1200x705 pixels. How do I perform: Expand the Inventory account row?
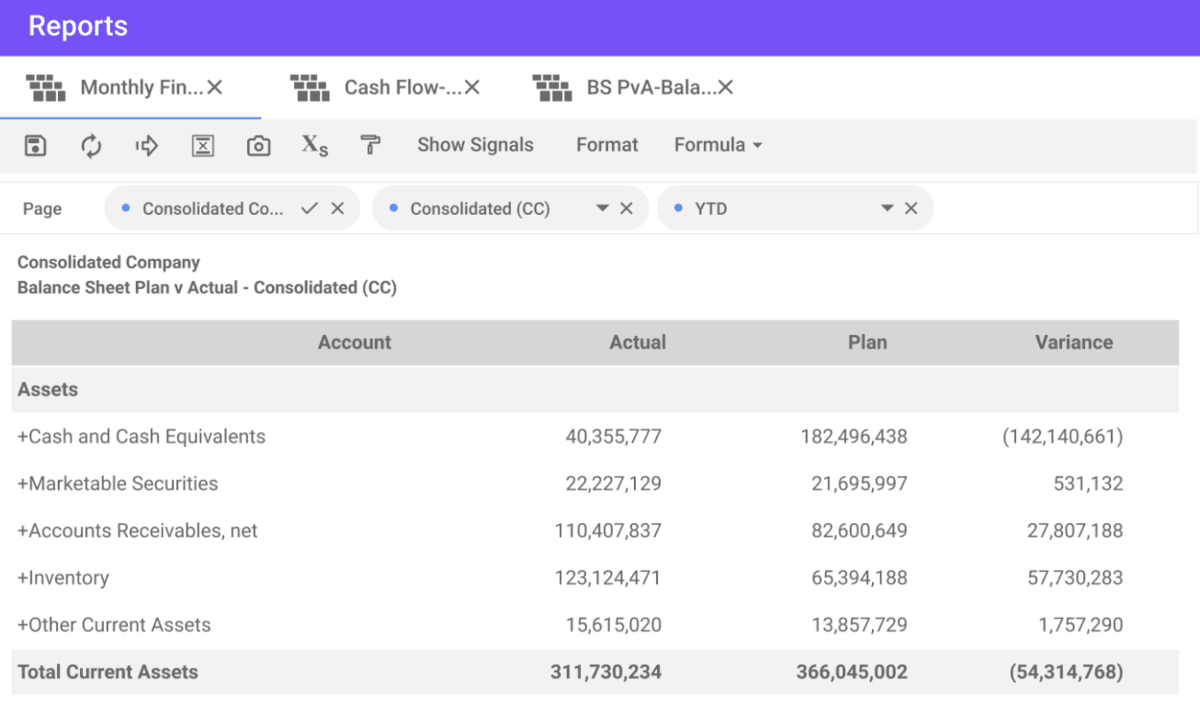pyautogui.click(x=23, y=578)
